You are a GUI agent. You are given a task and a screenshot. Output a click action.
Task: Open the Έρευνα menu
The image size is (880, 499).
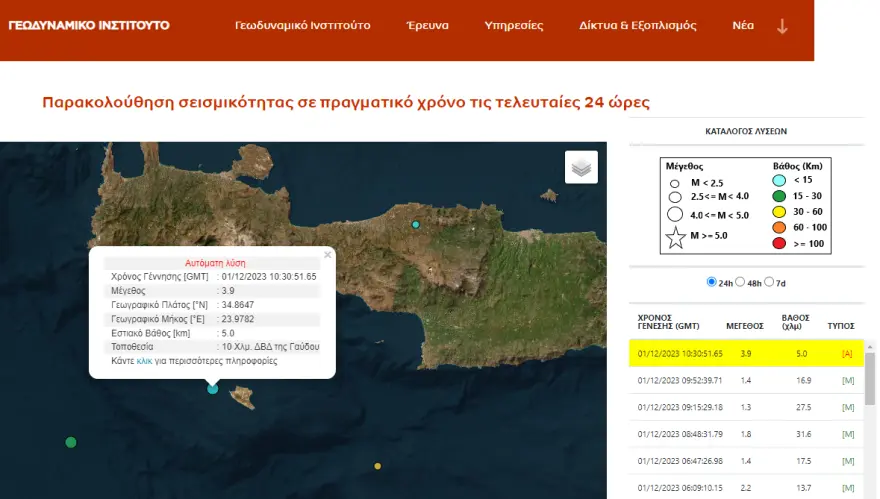[427, 25]
